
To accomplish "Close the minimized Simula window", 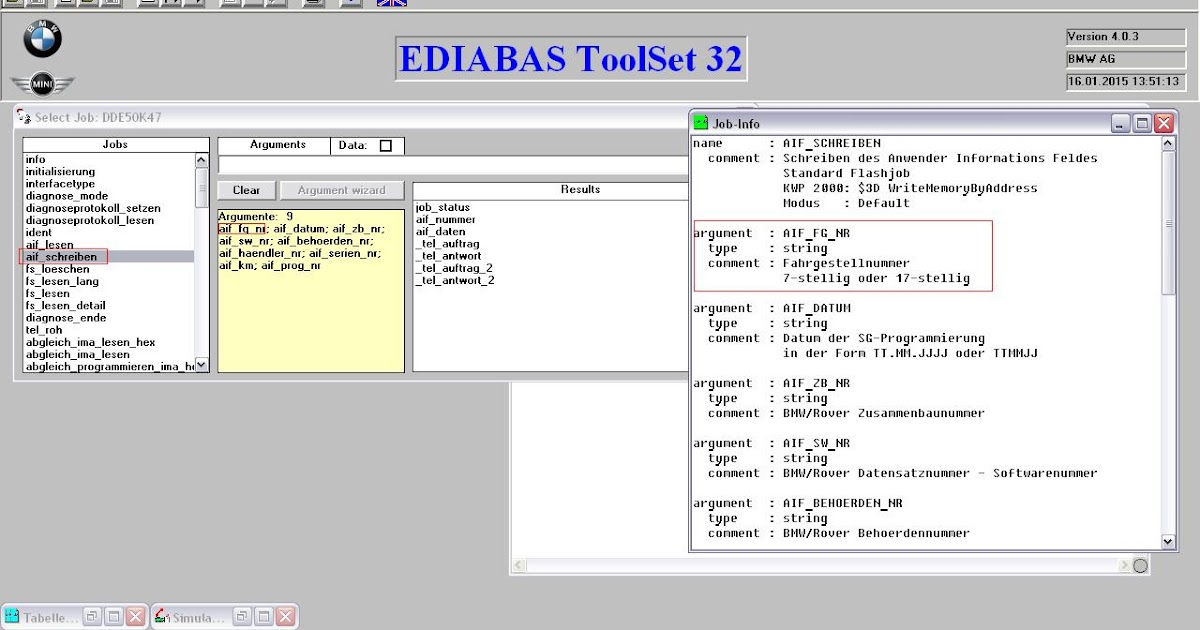I will click(x=285, y=617).
